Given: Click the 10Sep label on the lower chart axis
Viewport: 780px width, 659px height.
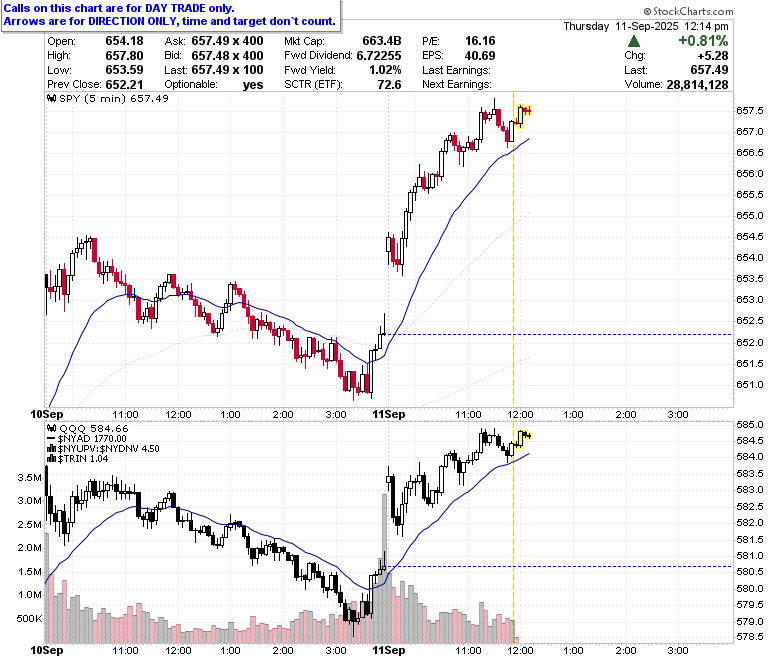Looking at the screenshot, I should (x=47, y=650).
